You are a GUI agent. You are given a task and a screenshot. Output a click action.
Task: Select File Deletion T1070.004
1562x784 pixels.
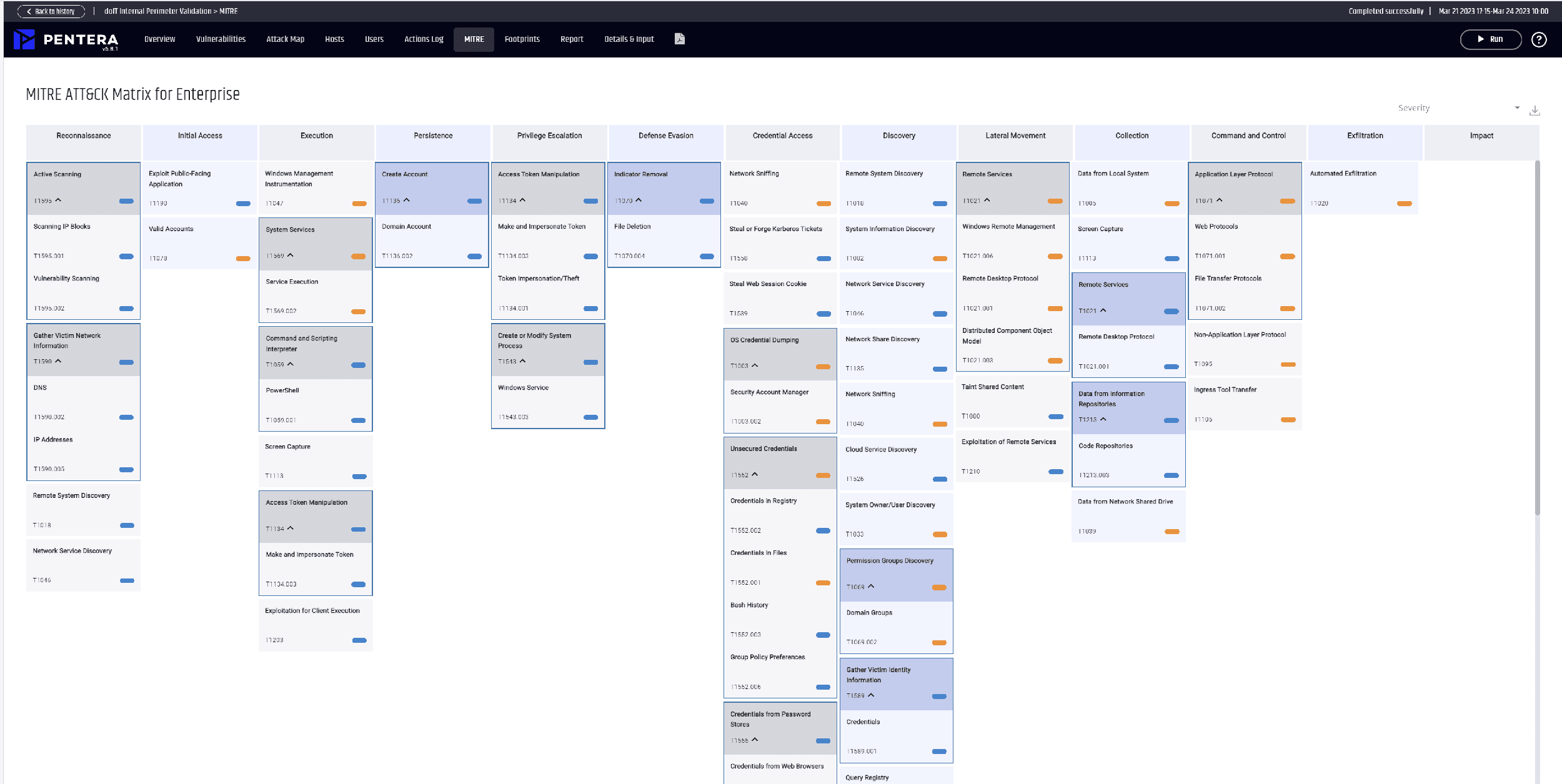click(664, 241)
